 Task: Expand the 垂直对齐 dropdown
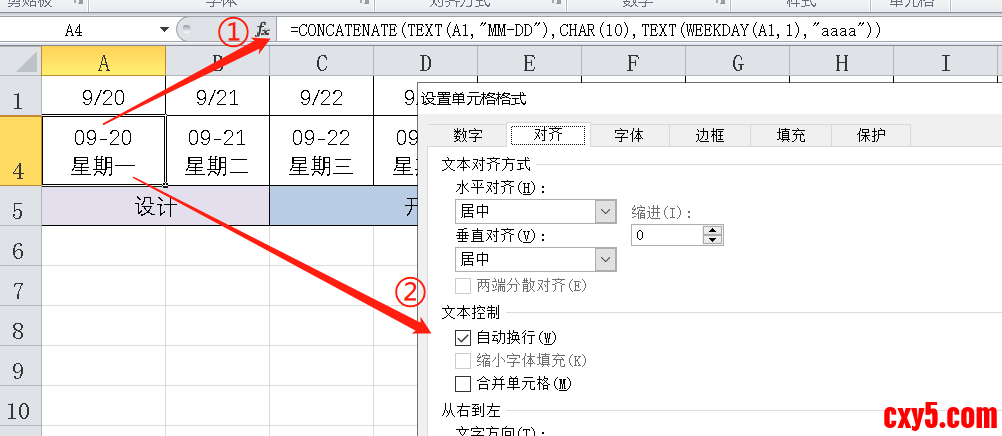pyautogui.click(x=605, y=259)
